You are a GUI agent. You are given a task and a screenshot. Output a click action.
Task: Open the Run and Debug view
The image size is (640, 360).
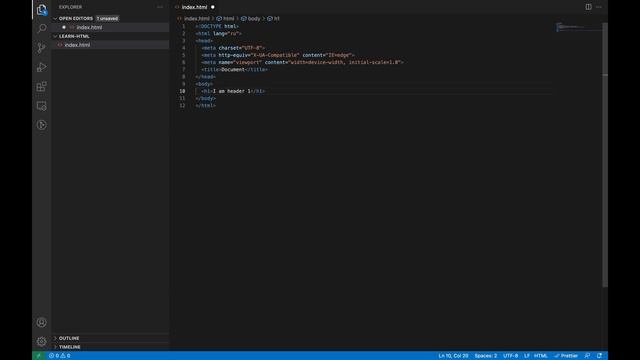pyautogui.click(x=42, y=67)
